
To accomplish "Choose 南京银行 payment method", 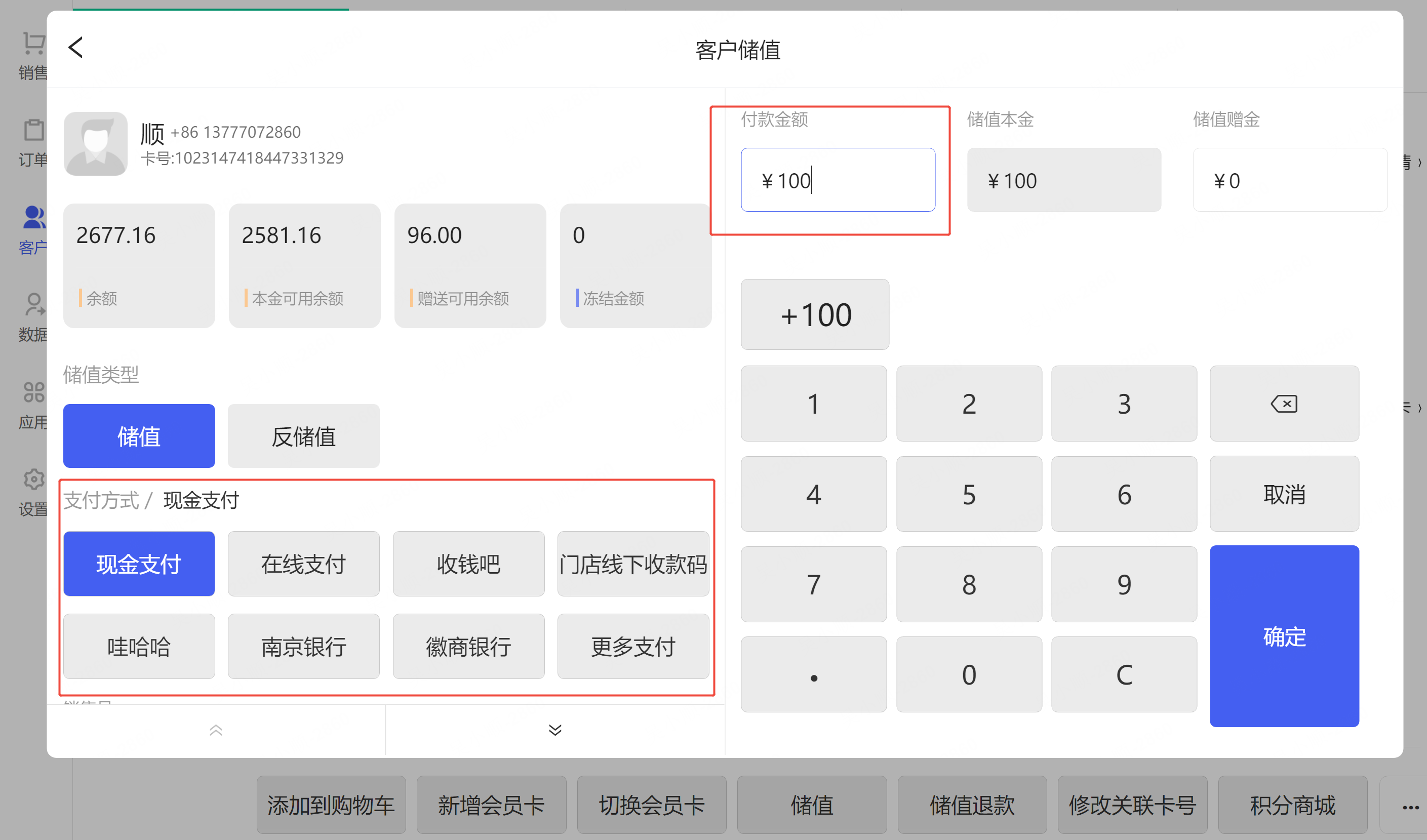I will pos(303,647).
